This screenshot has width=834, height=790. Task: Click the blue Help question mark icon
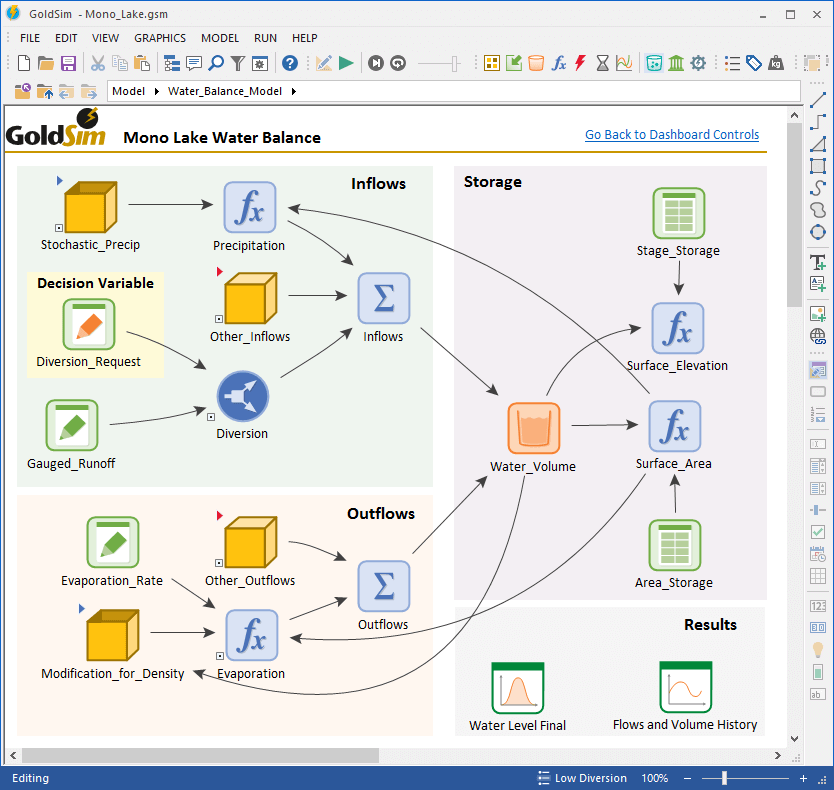coord(289,63)
